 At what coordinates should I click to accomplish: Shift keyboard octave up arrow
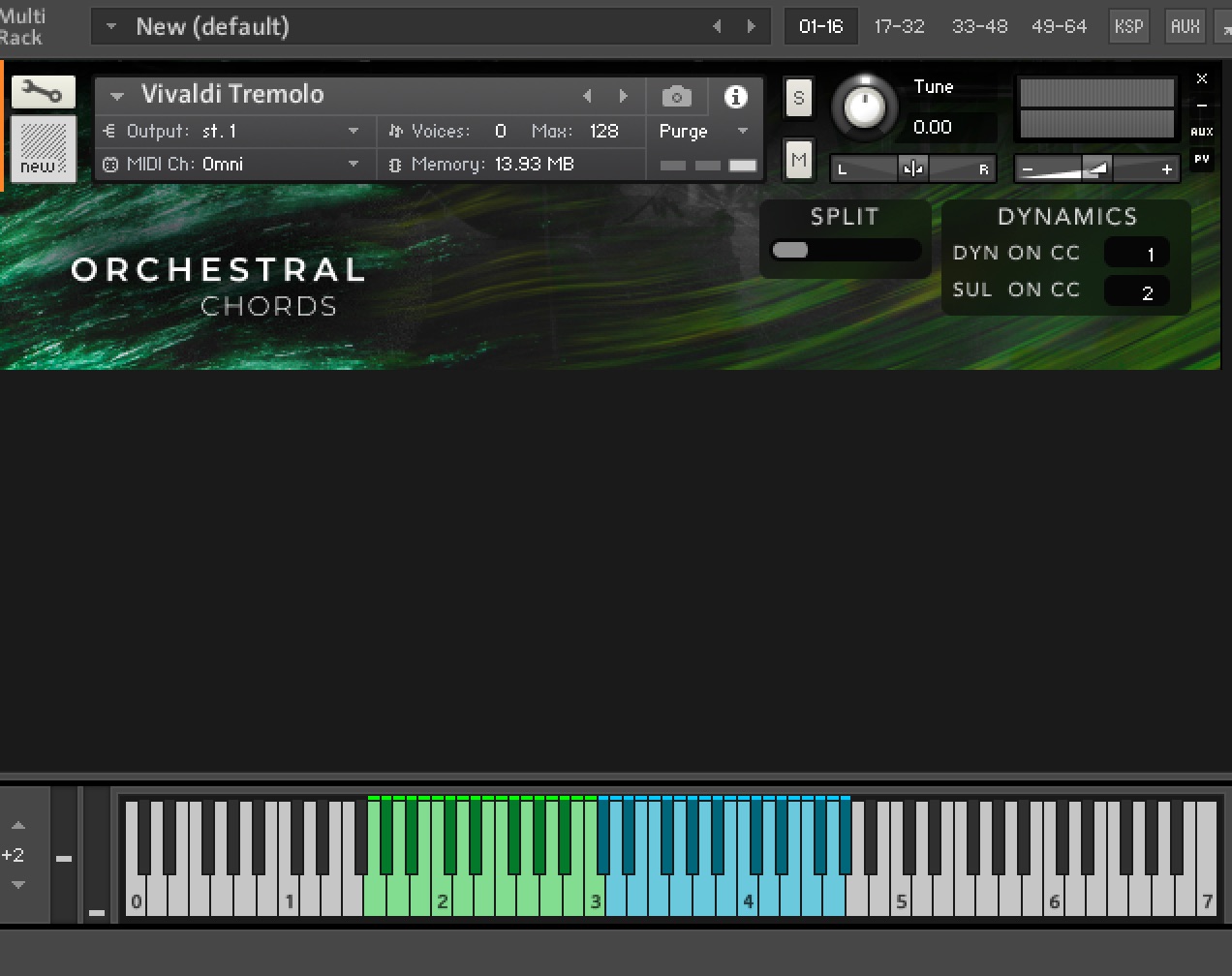18,826
